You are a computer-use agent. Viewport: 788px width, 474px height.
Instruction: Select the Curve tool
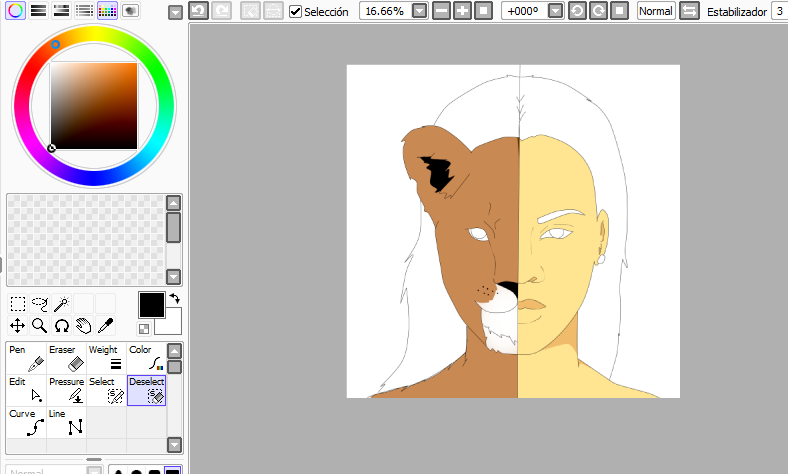[x=26, y=422]
